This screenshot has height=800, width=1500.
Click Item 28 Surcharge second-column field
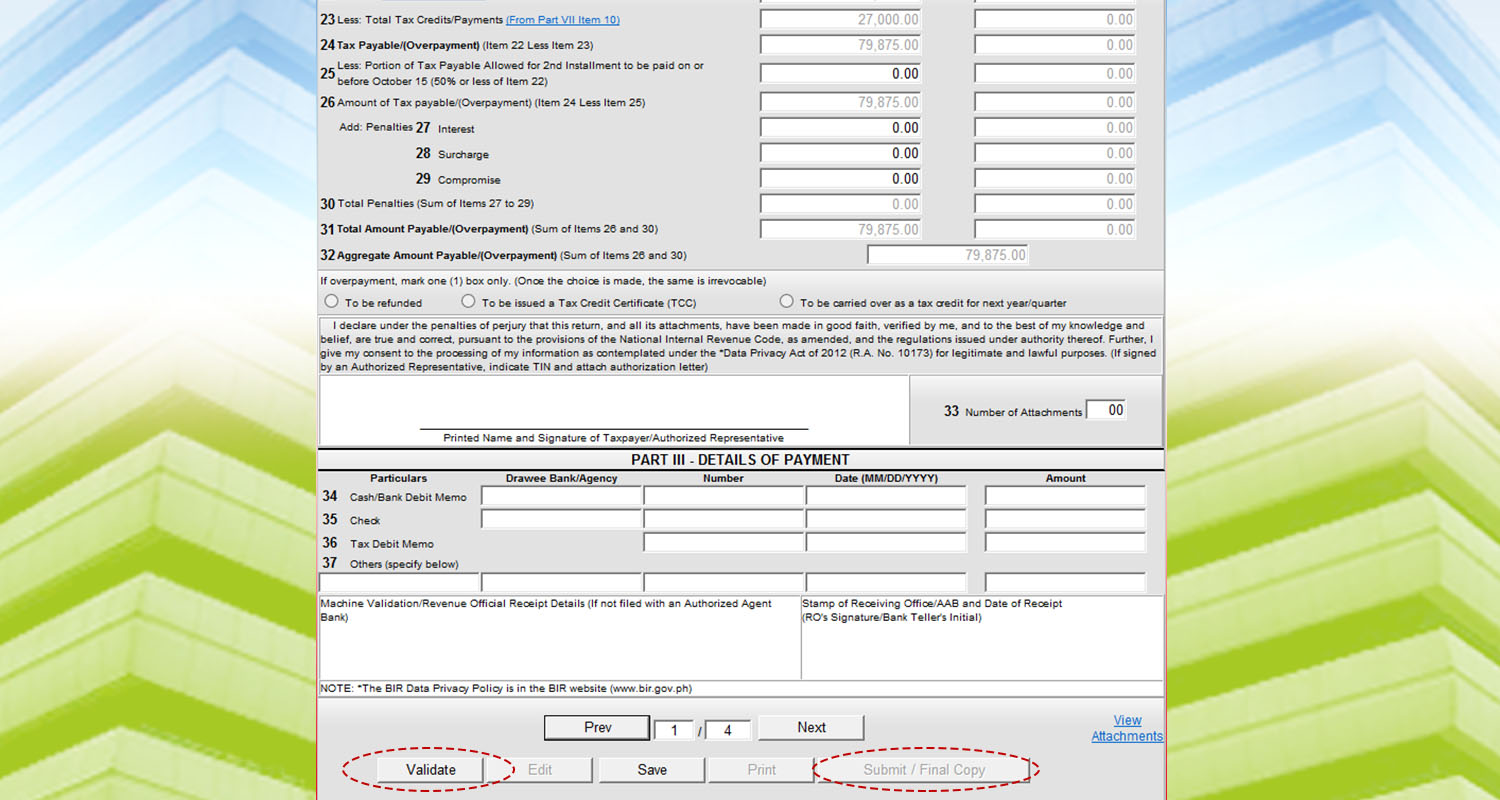(x=1055, y=153)
